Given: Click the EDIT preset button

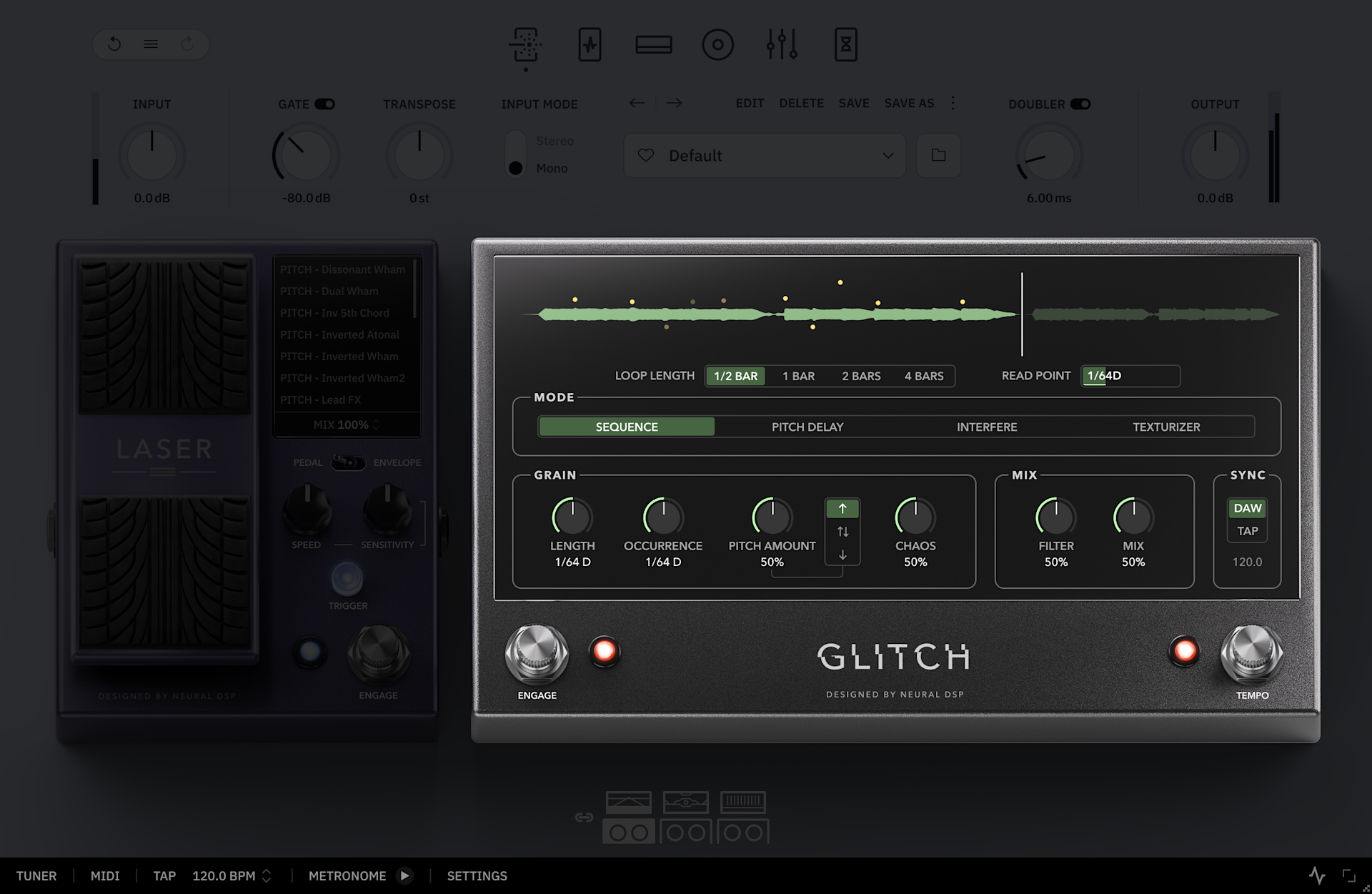Looking at the screenshot, I should (750, 103).
